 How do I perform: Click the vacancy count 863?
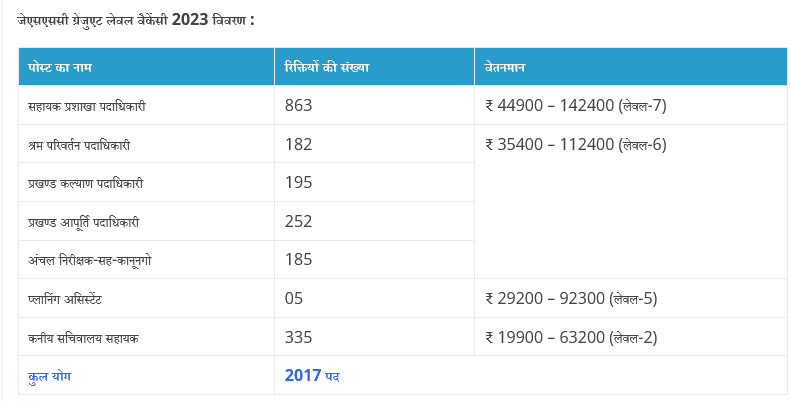[x=299, y=105]
